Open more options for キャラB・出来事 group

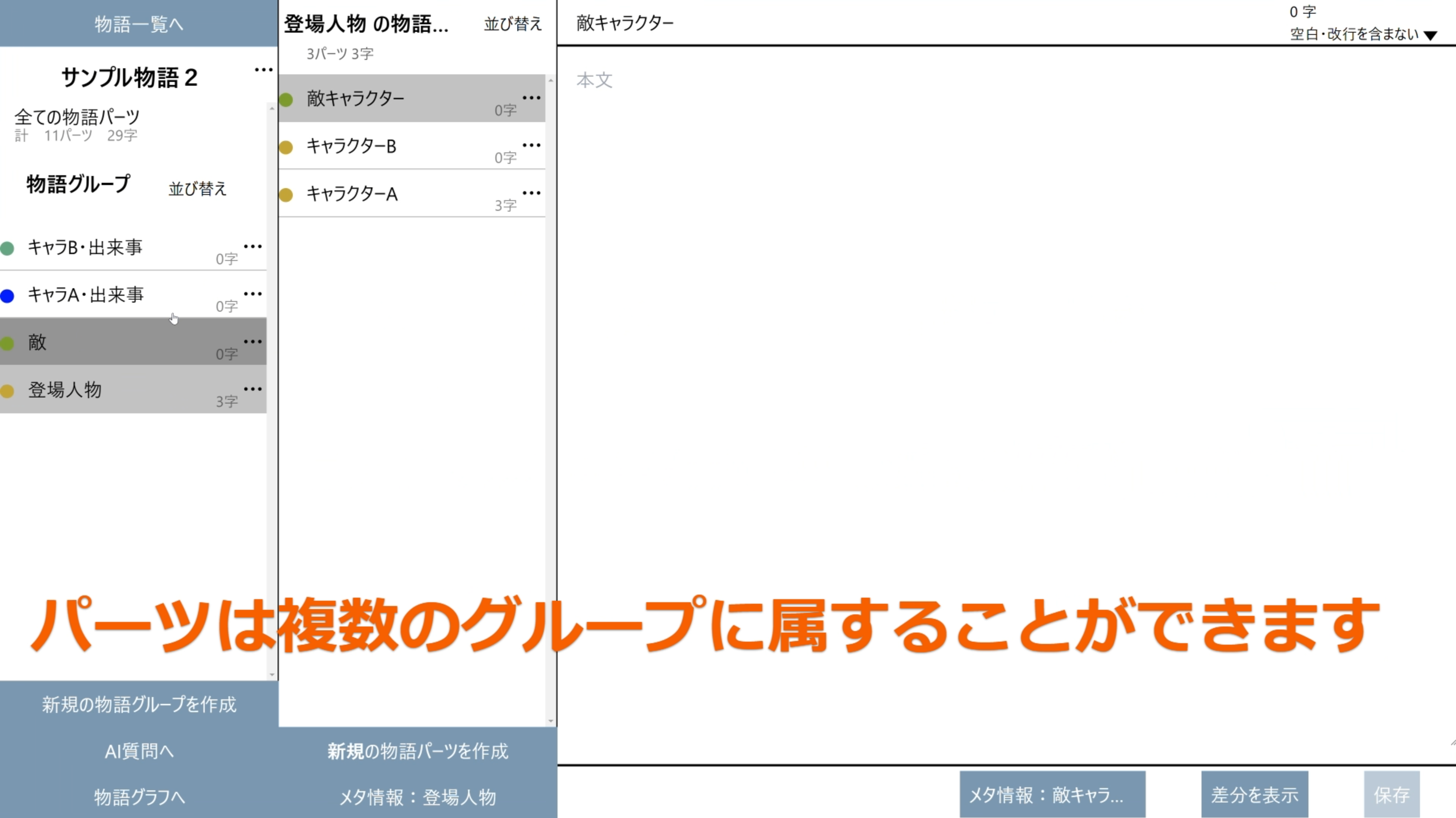(x=253, y=246)
